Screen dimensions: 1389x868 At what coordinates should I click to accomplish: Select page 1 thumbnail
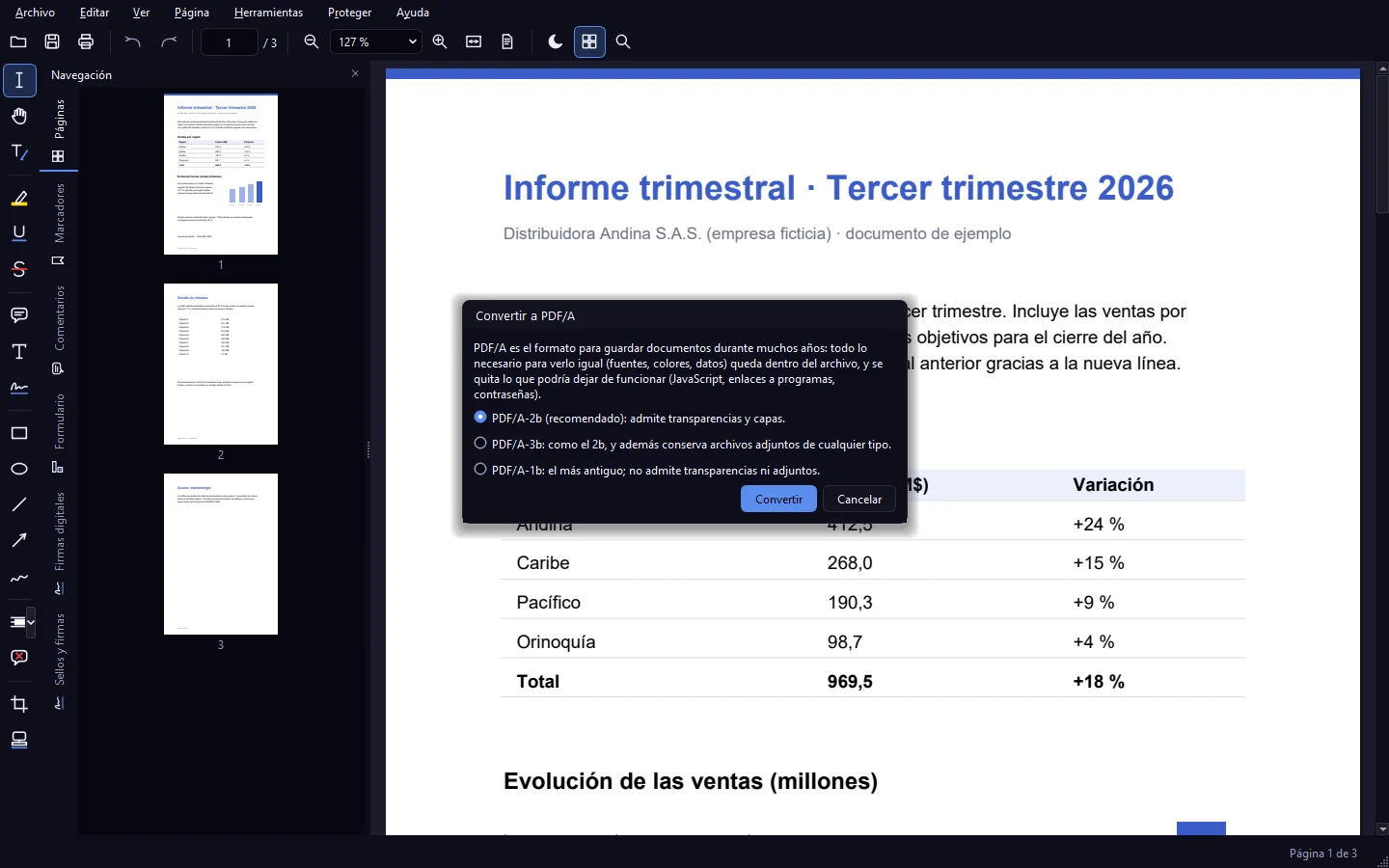tap(221, 175)
